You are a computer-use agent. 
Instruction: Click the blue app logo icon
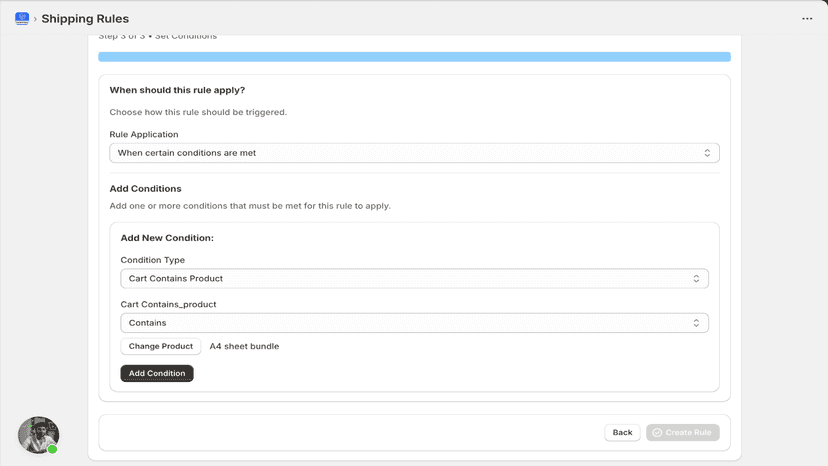tap(22, 18)
